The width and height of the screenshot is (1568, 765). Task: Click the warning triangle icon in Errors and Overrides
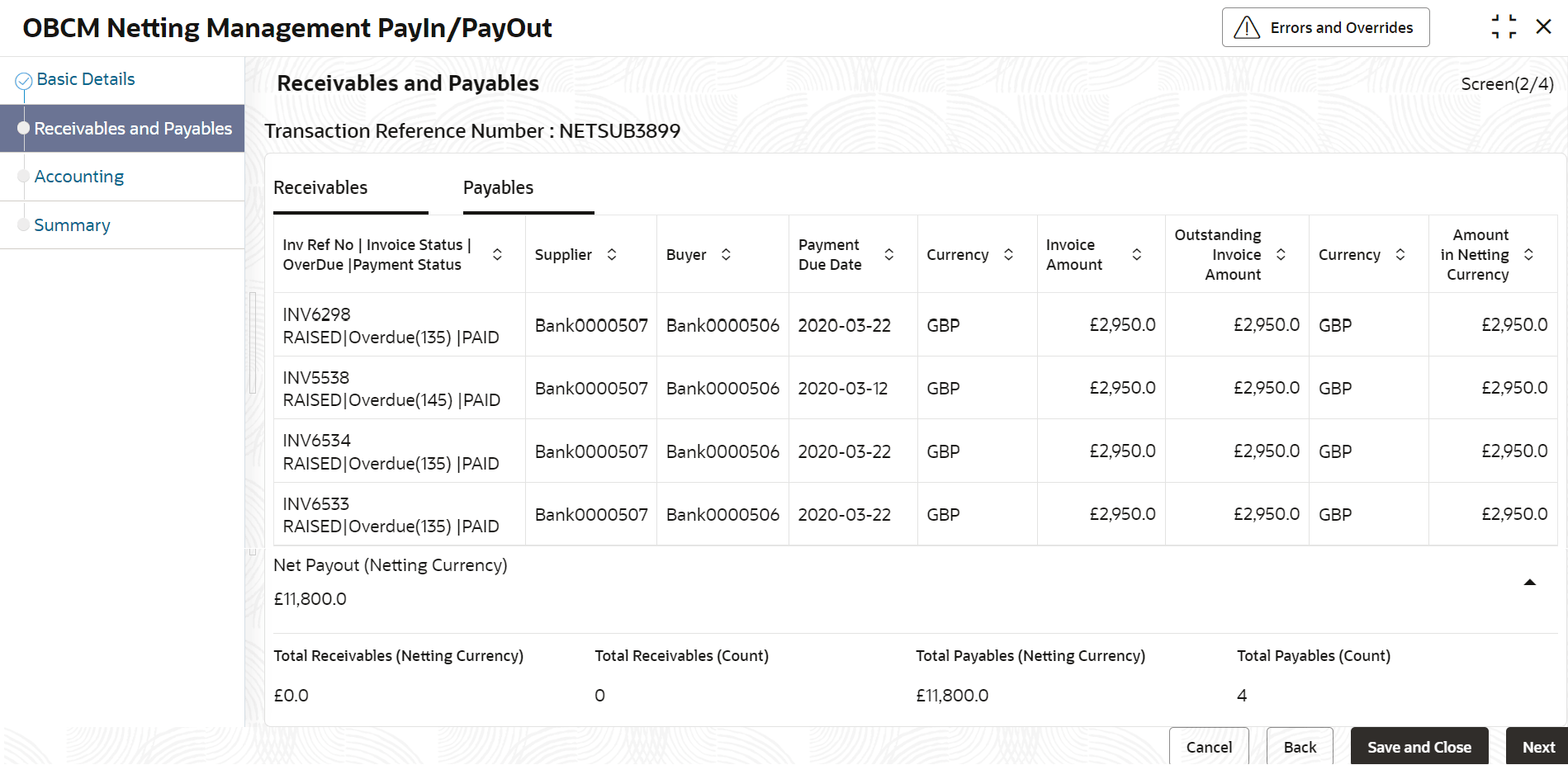[1247, 28]
